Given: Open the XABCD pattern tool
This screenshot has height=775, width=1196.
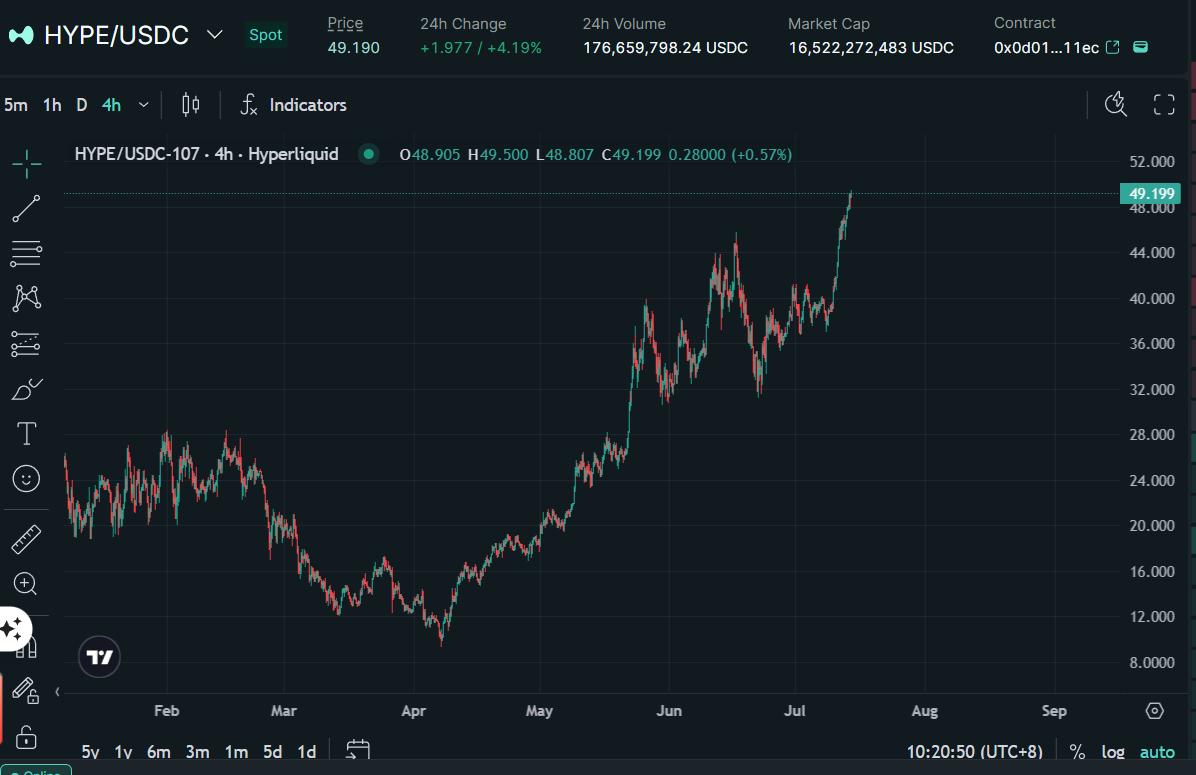Looking at the screenshot, I should click(x=25, y=298).
